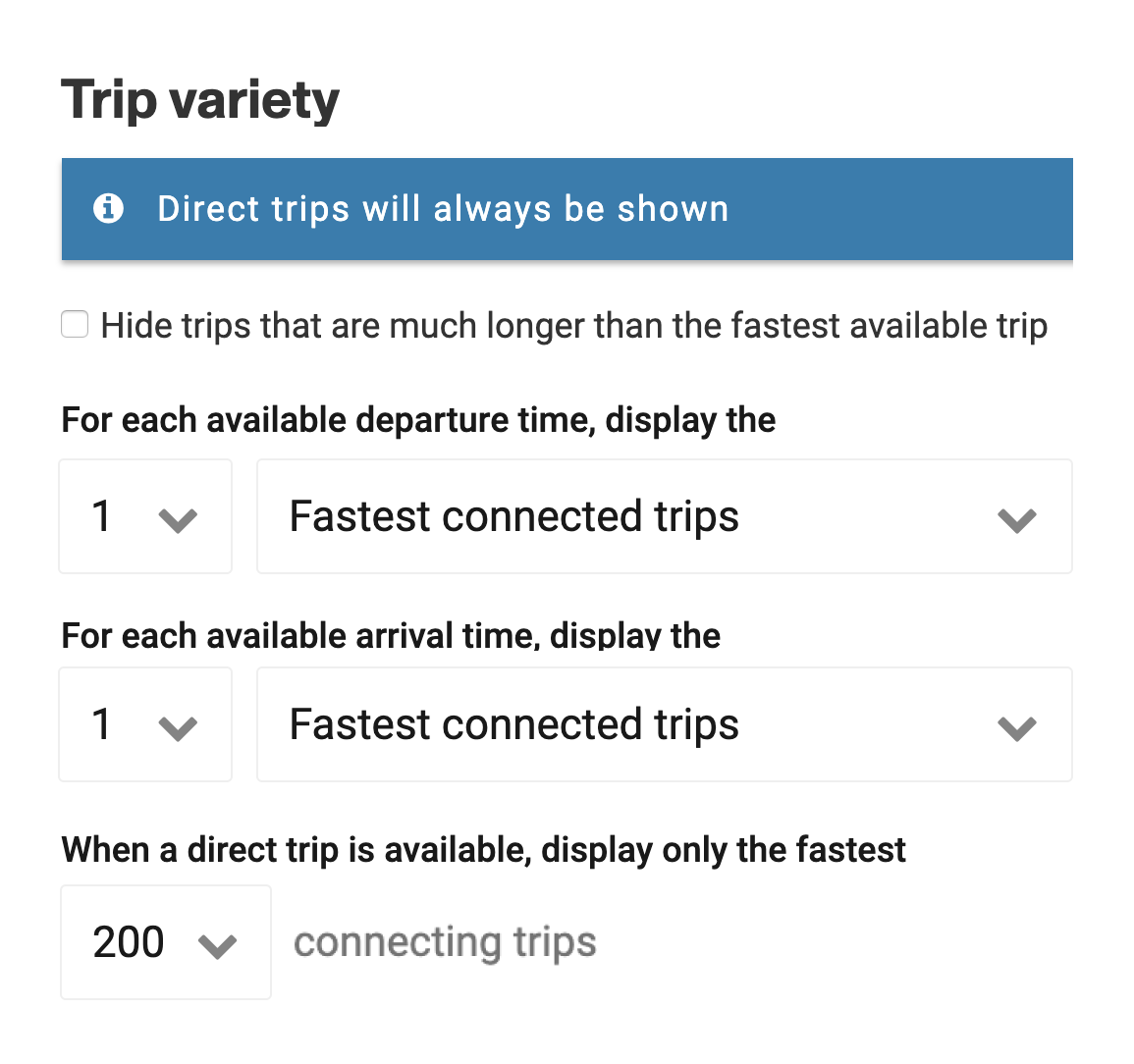1134x1064 pixels.
Task: Enable the Hide trips much longer checkbox
Action: click(x=75, y=324)
